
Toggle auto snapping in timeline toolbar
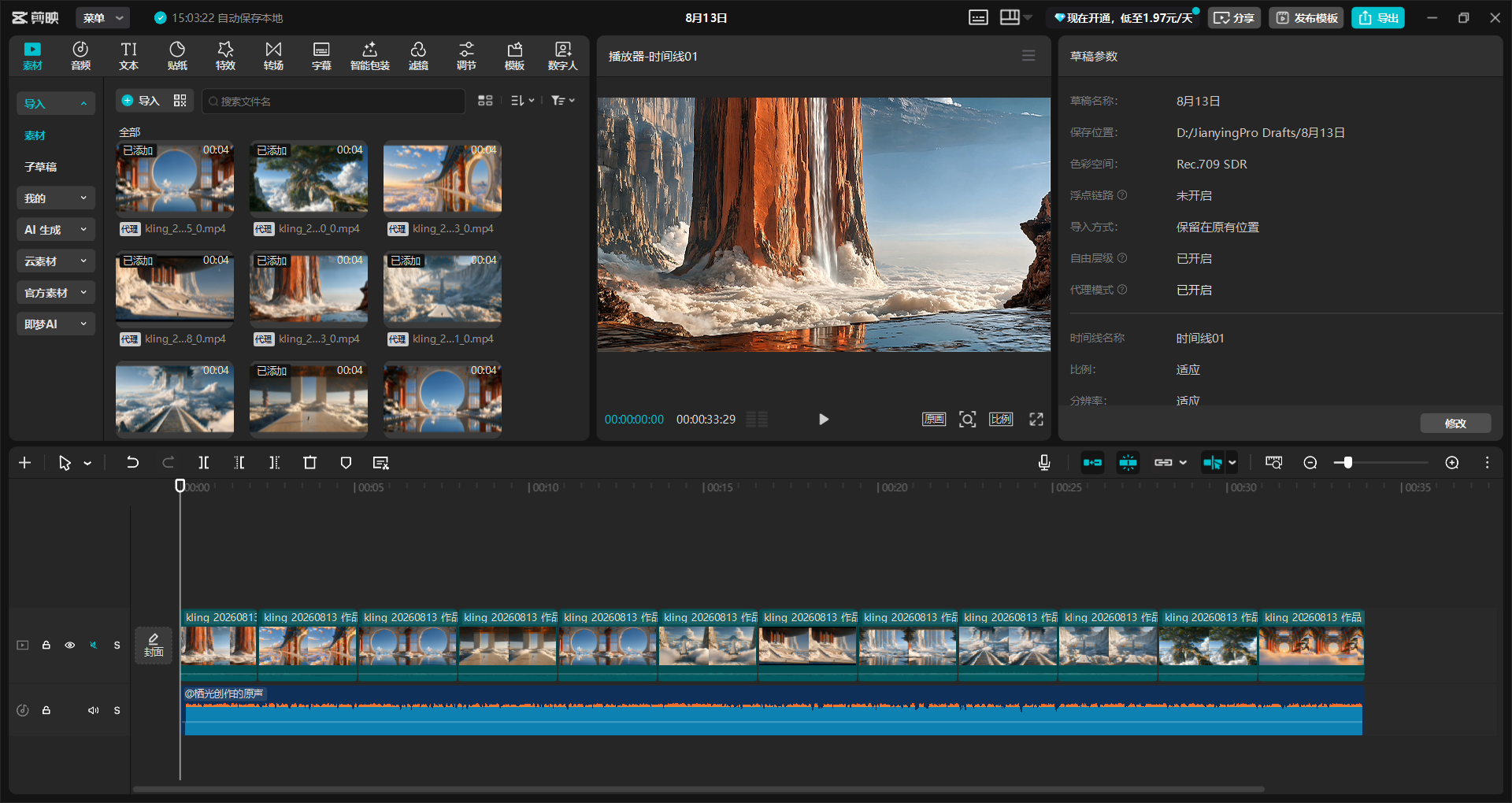[x=1128, y=463]
